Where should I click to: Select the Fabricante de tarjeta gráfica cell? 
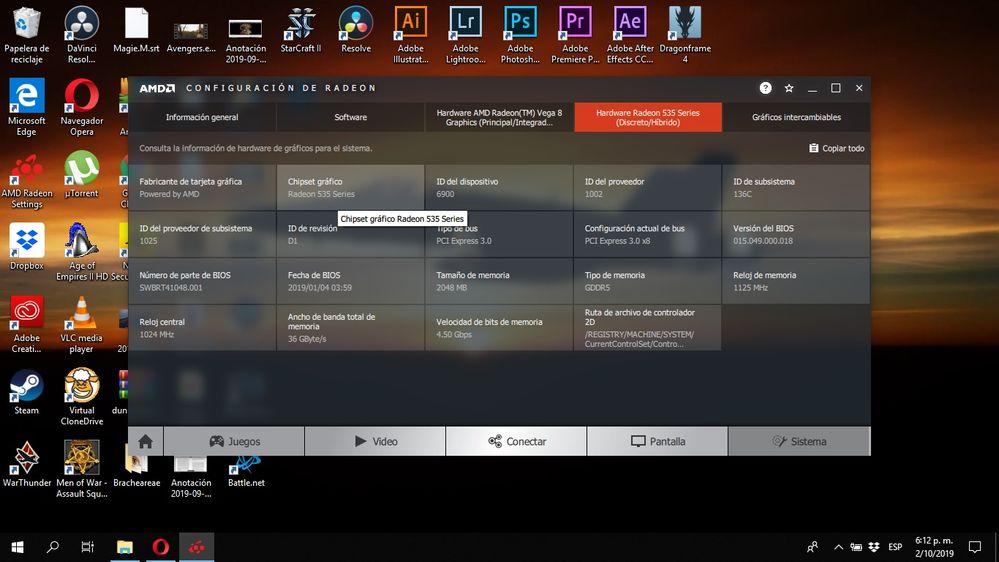pyautogui.click(x=202, y=187)
